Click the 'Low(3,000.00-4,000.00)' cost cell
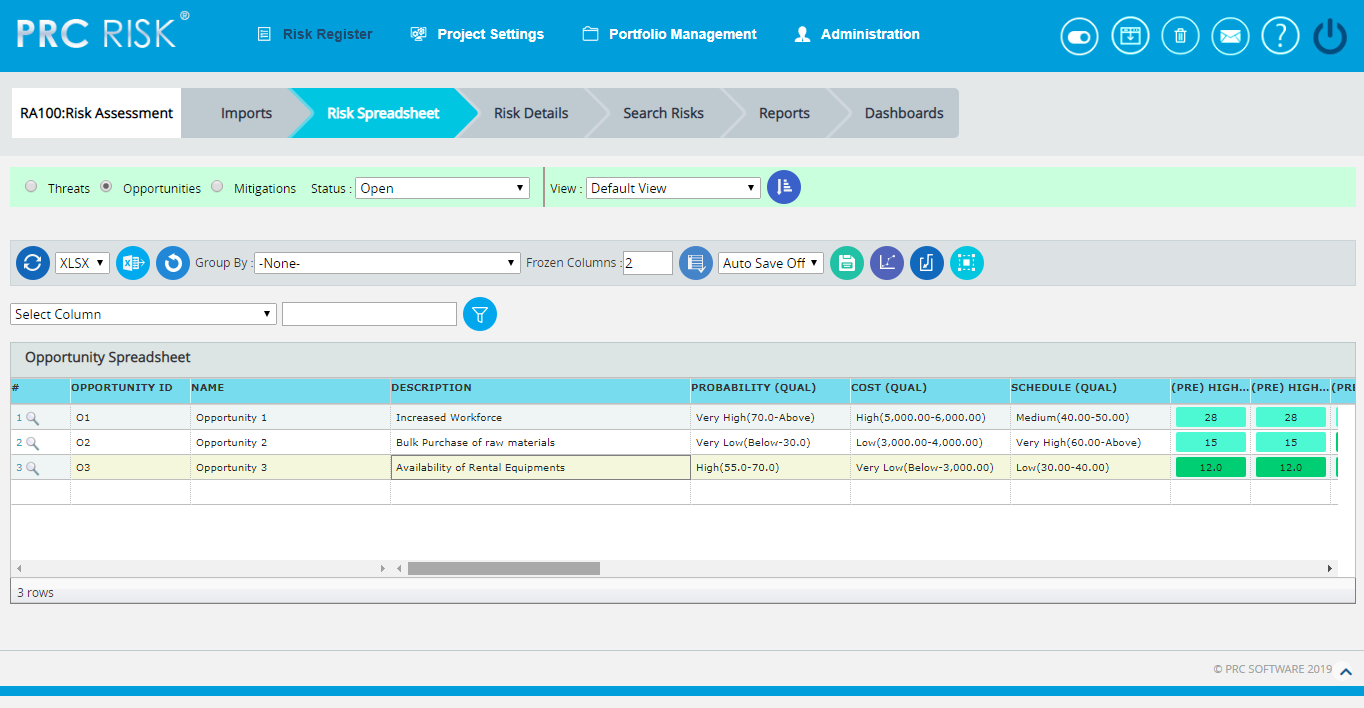Viewport: 1364px width, 708px height. (930, 442)
